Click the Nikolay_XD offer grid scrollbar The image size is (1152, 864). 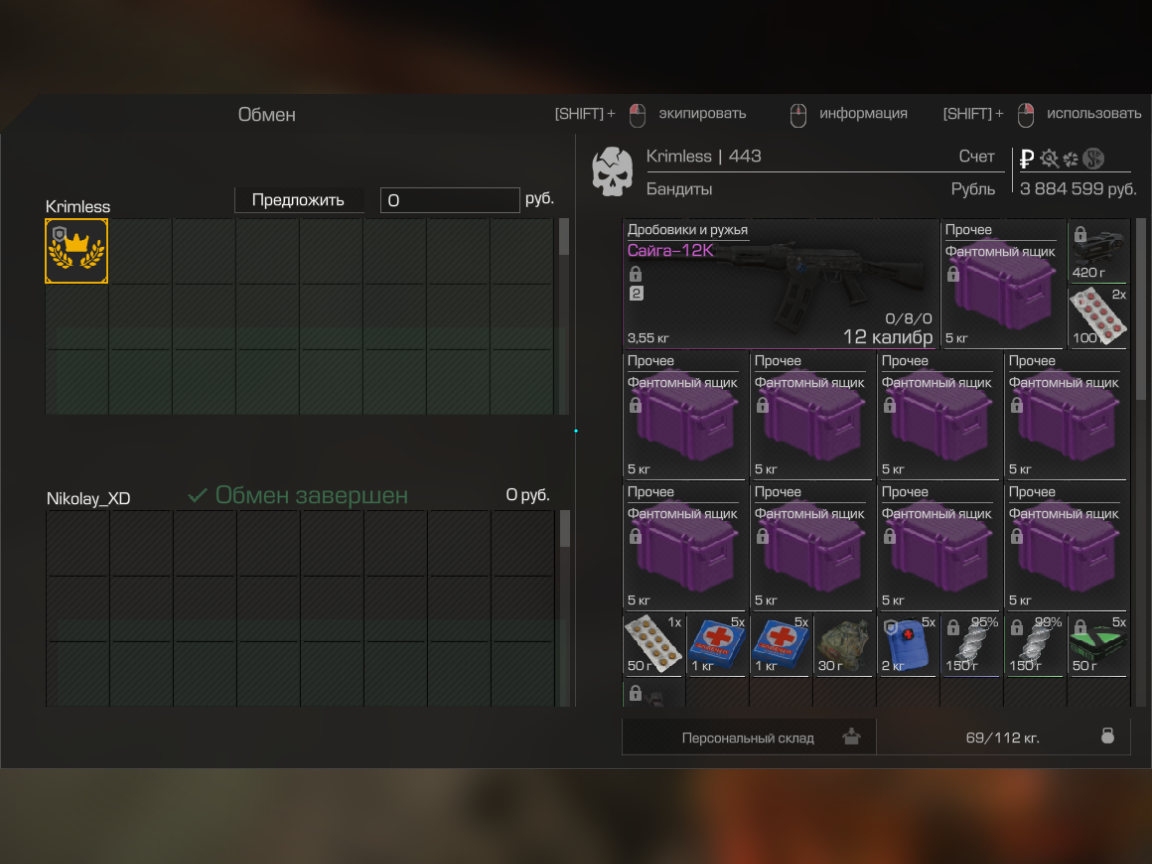pos(564,529)
